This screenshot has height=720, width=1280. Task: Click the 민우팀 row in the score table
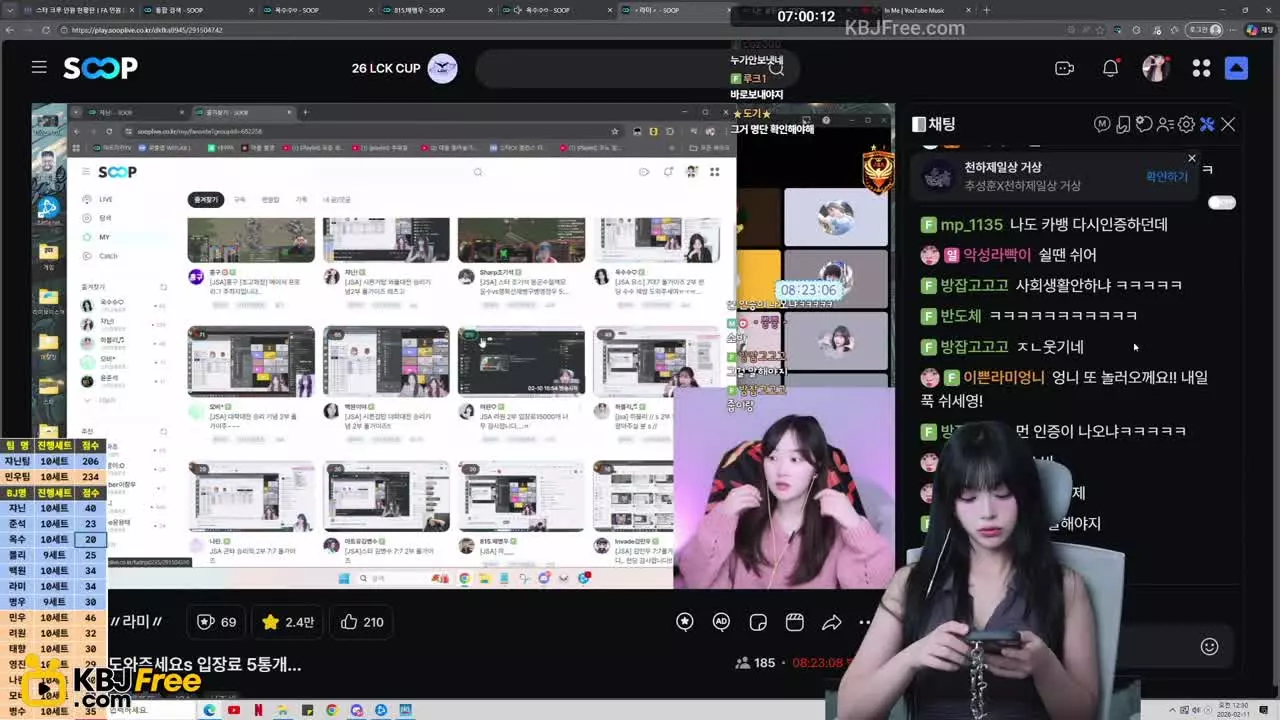[x=54, y=477]
